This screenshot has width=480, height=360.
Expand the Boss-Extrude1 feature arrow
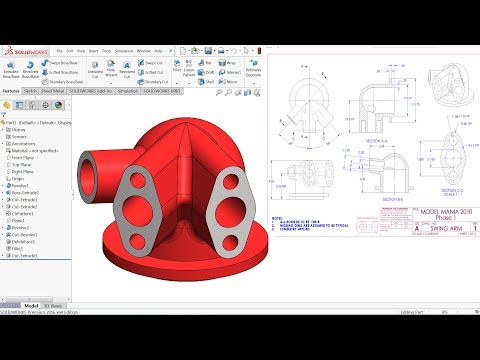(3, 193)
